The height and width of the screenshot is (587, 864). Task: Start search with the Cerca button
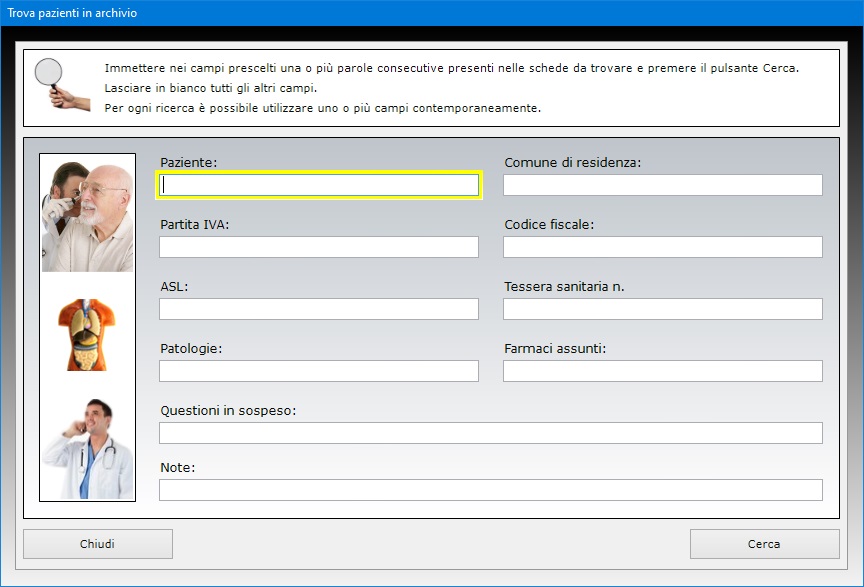coord(764,544)
